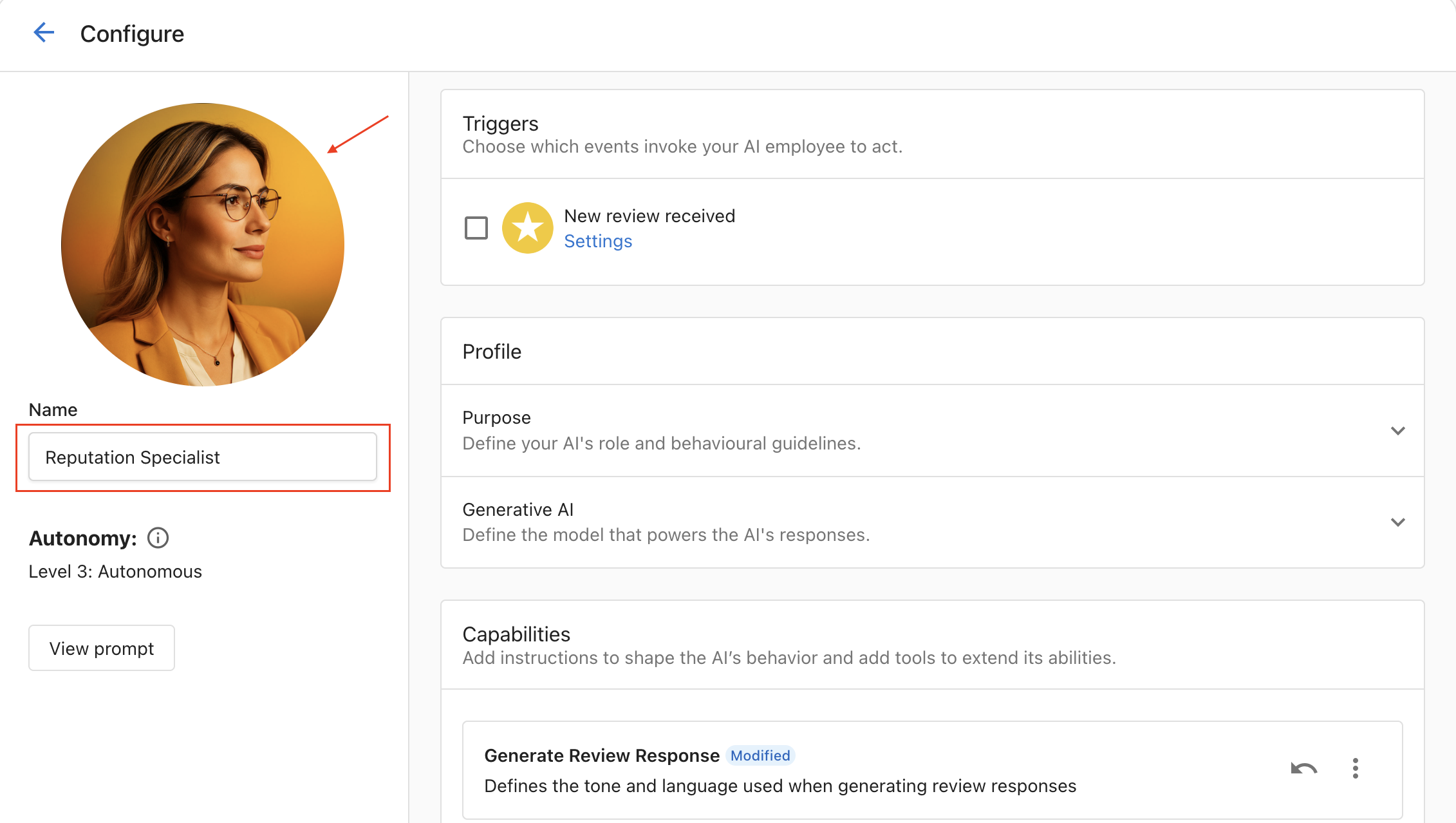
Task: Click the New review received trigger label
Action: pos(649,216)
